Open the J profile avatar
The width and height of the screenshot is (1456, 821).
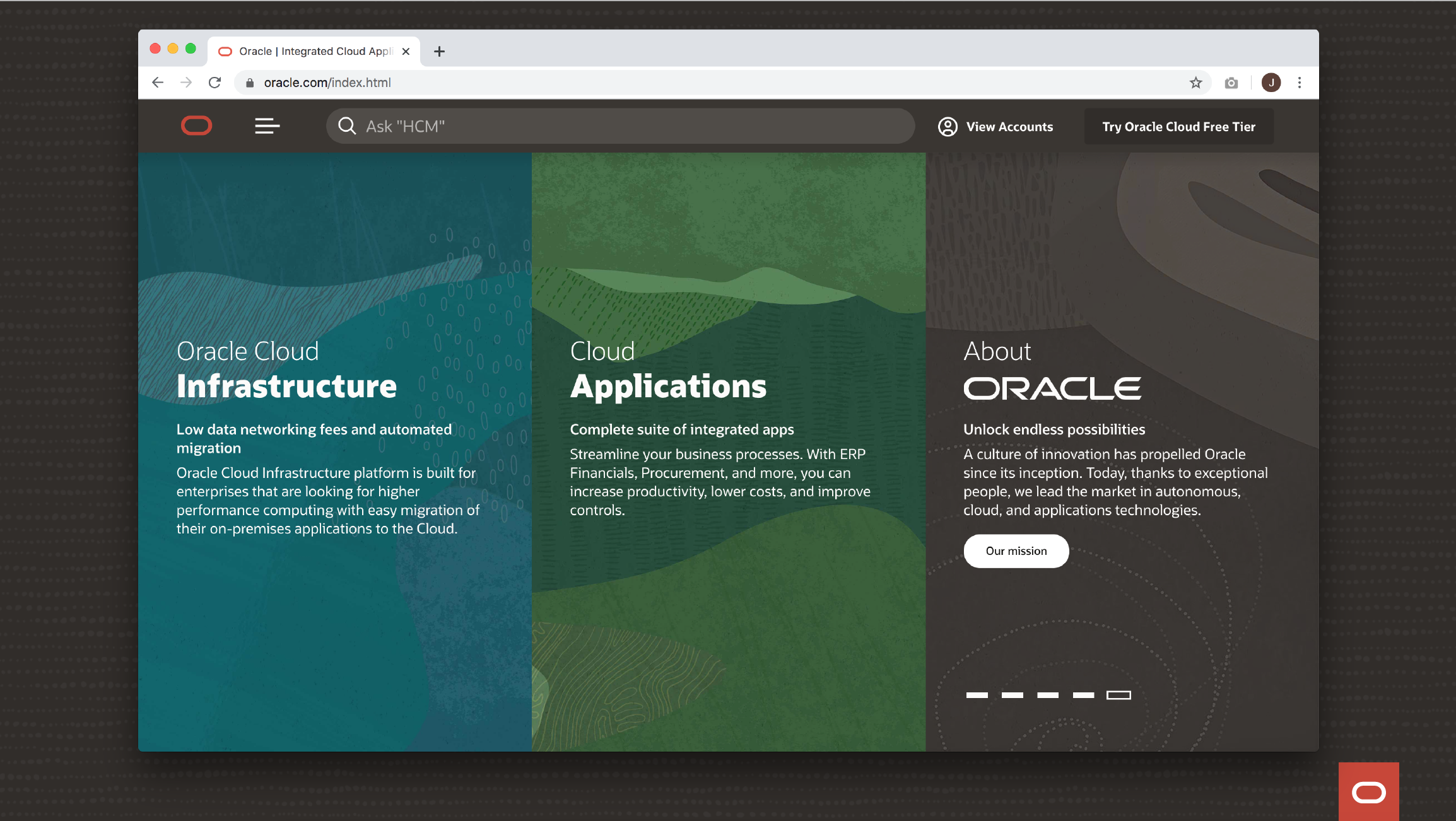coord(1271,83)
